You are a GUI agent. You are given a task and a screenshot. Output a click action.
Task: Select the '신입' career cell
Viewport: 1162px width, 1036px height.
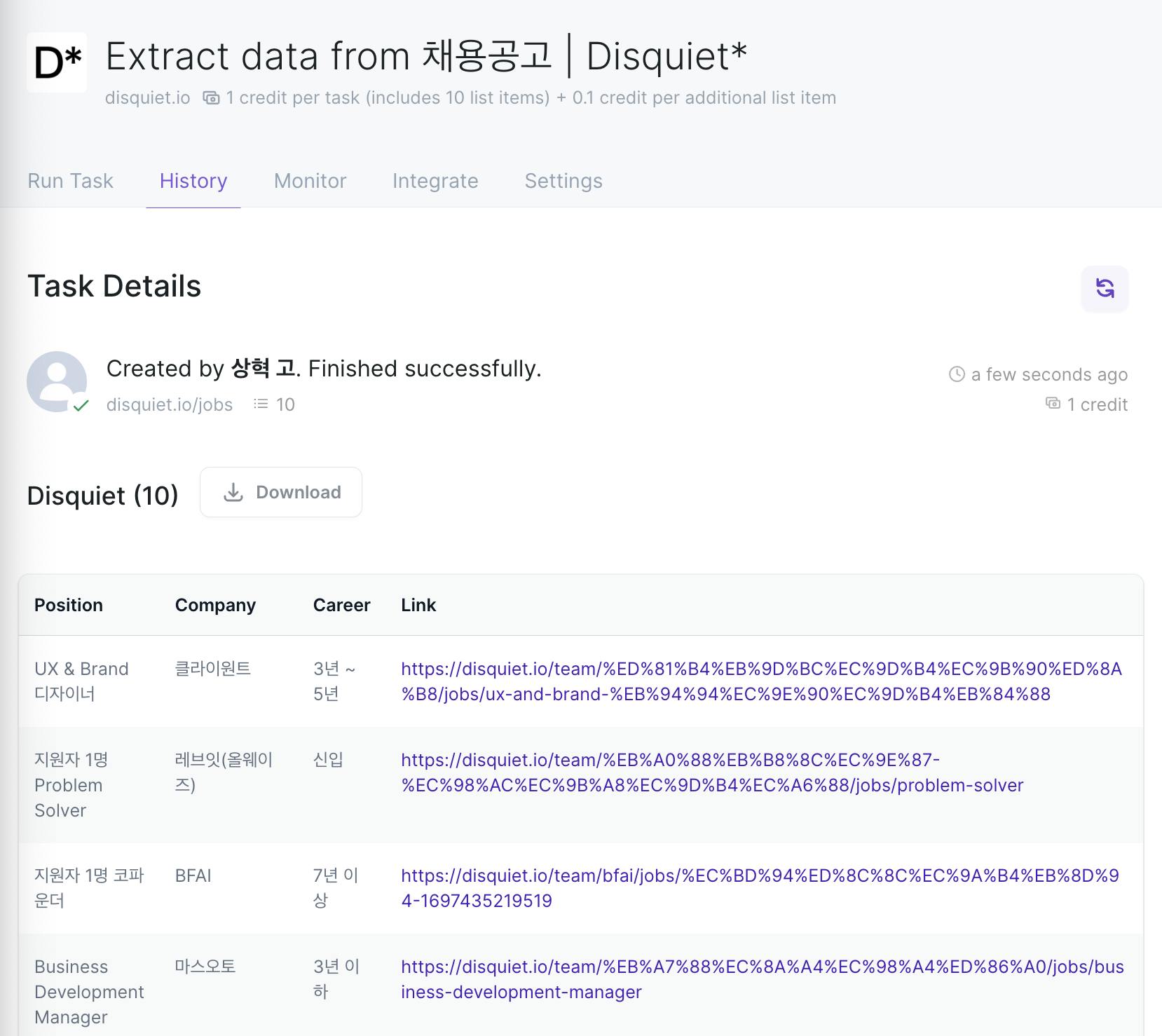click(328, 760)
